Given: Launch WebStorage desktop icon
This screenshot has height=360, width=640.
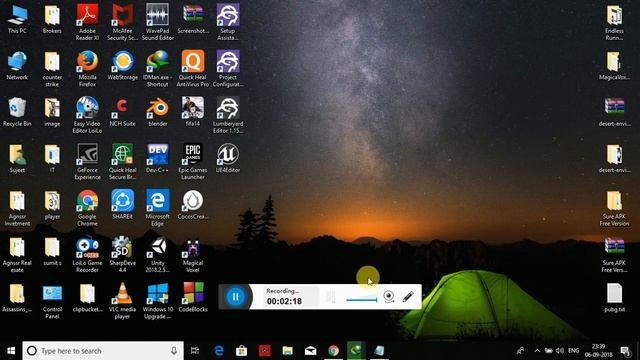Looking at the screenshot, I should [122, 65].
